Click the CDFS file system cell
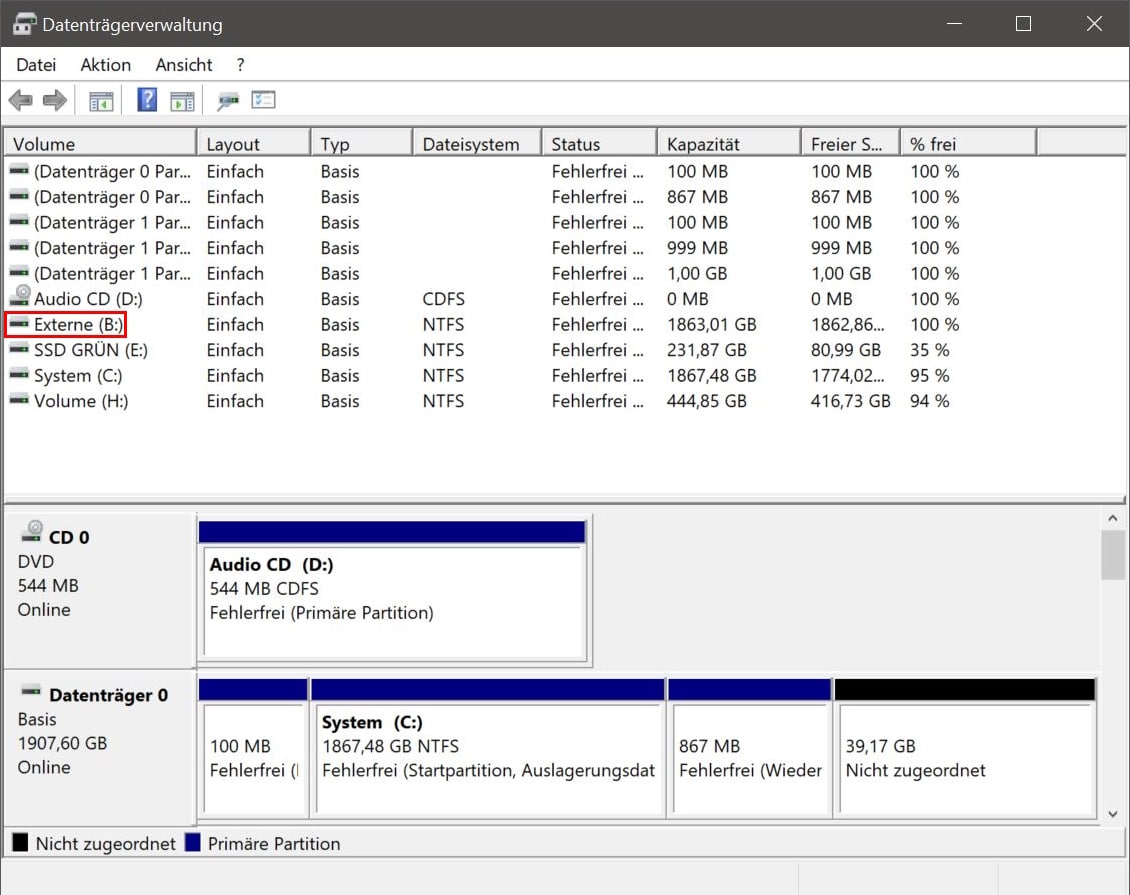Image resolution: width=1130 pixels, height=895 pixels. coord(443,299)
